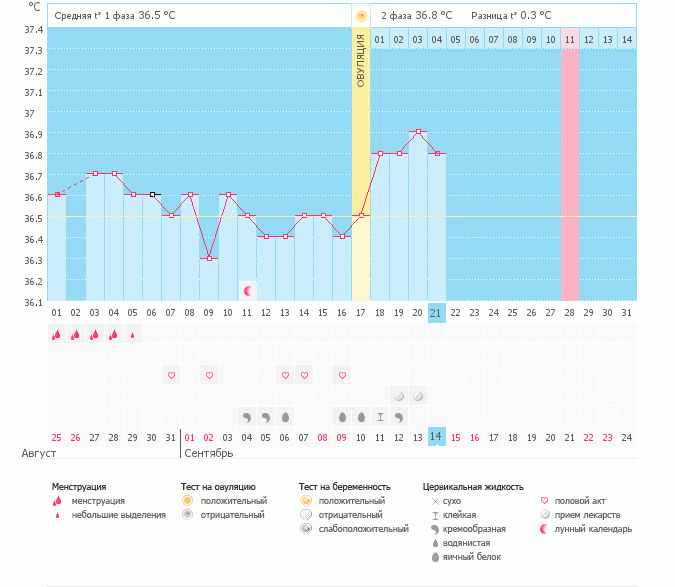This screenshot has height=587, width=675.
Task: Select the highlighted calendar date 14
Action: coord(436,437)
